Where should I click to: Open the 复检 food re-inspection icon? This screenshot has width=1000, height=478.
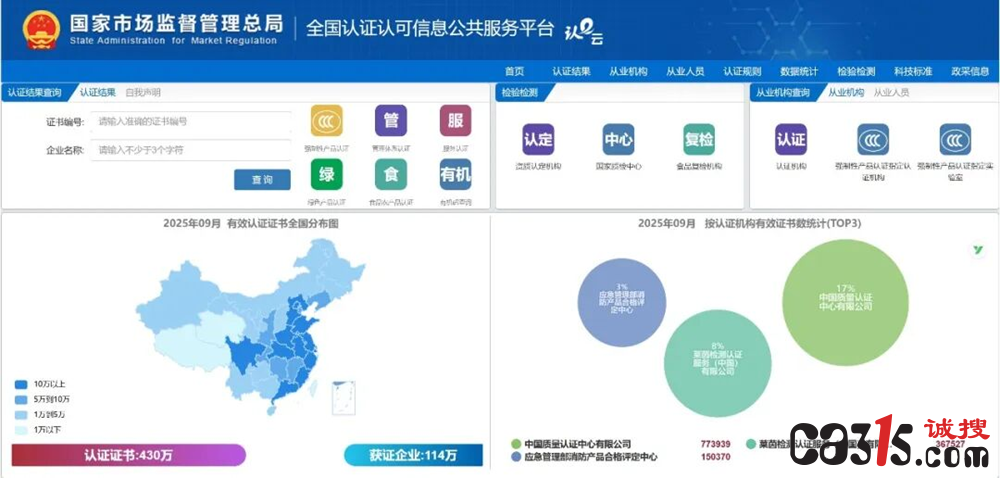pyautogui.click(x=699, y=139)
